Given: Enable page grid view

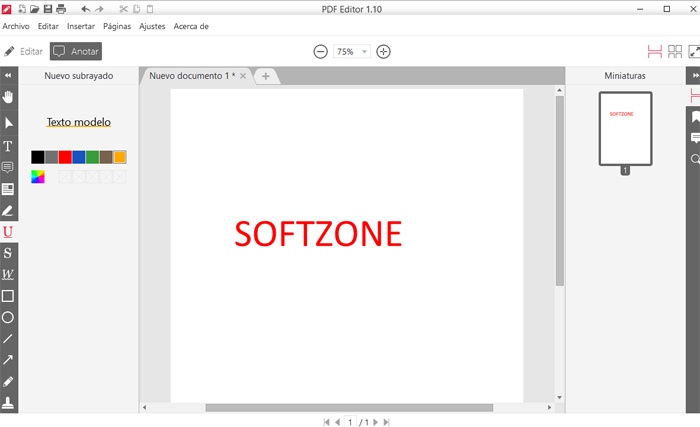Looking at the screenshot, I should [675, 51].
